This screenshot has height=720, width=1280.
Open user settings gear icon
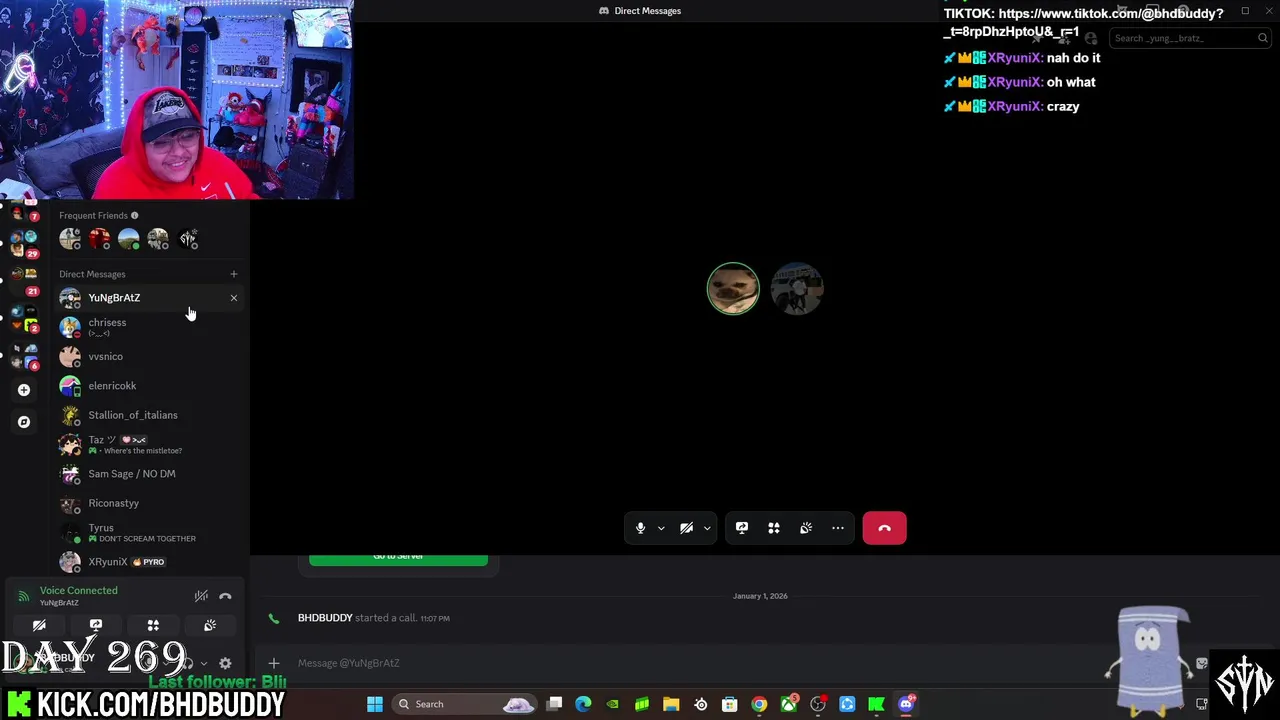225,663
